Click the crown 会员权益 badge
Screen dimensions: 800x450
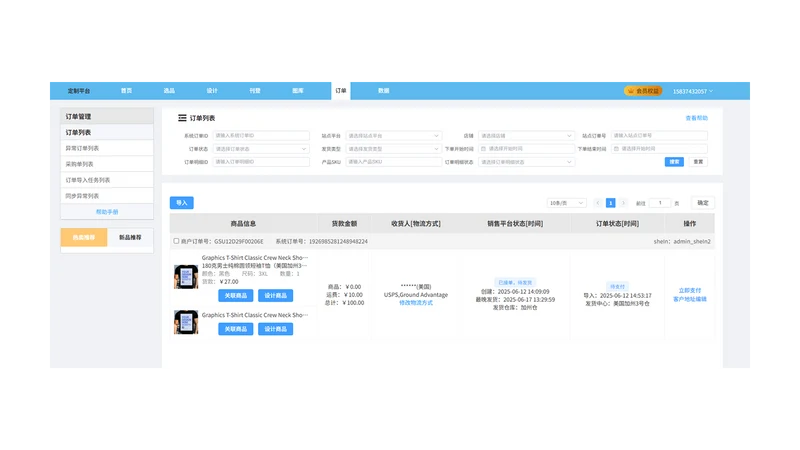pos(643,91)
